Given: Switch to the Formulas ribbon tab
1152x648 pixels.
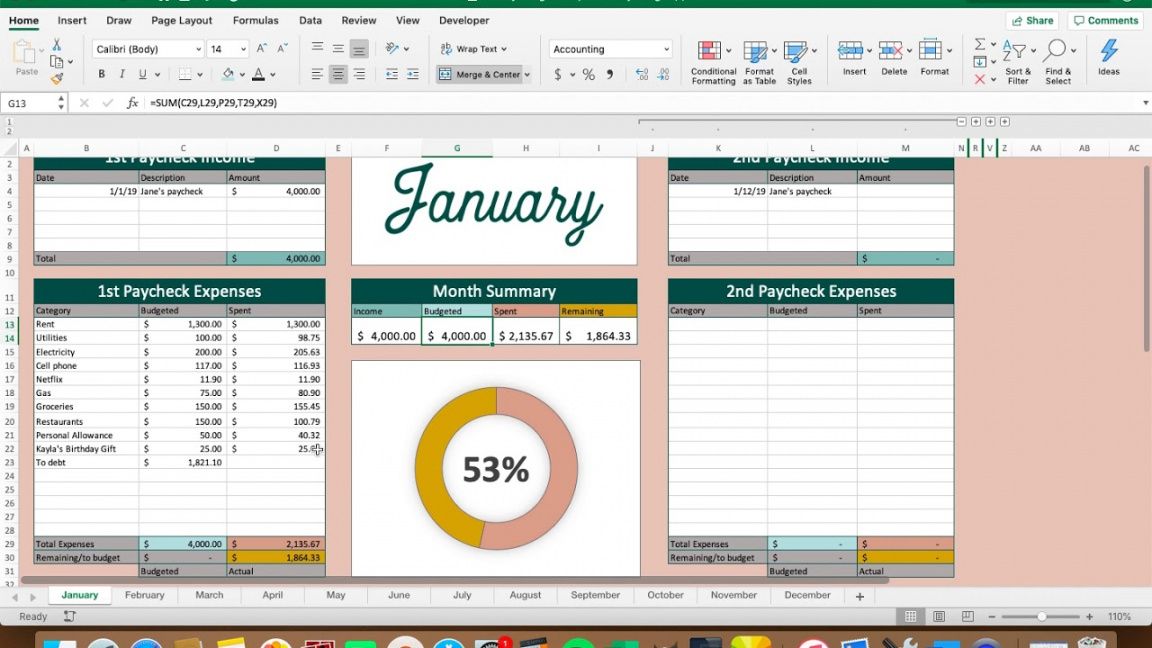Looking at the screenshot, I should pos(255,20).
